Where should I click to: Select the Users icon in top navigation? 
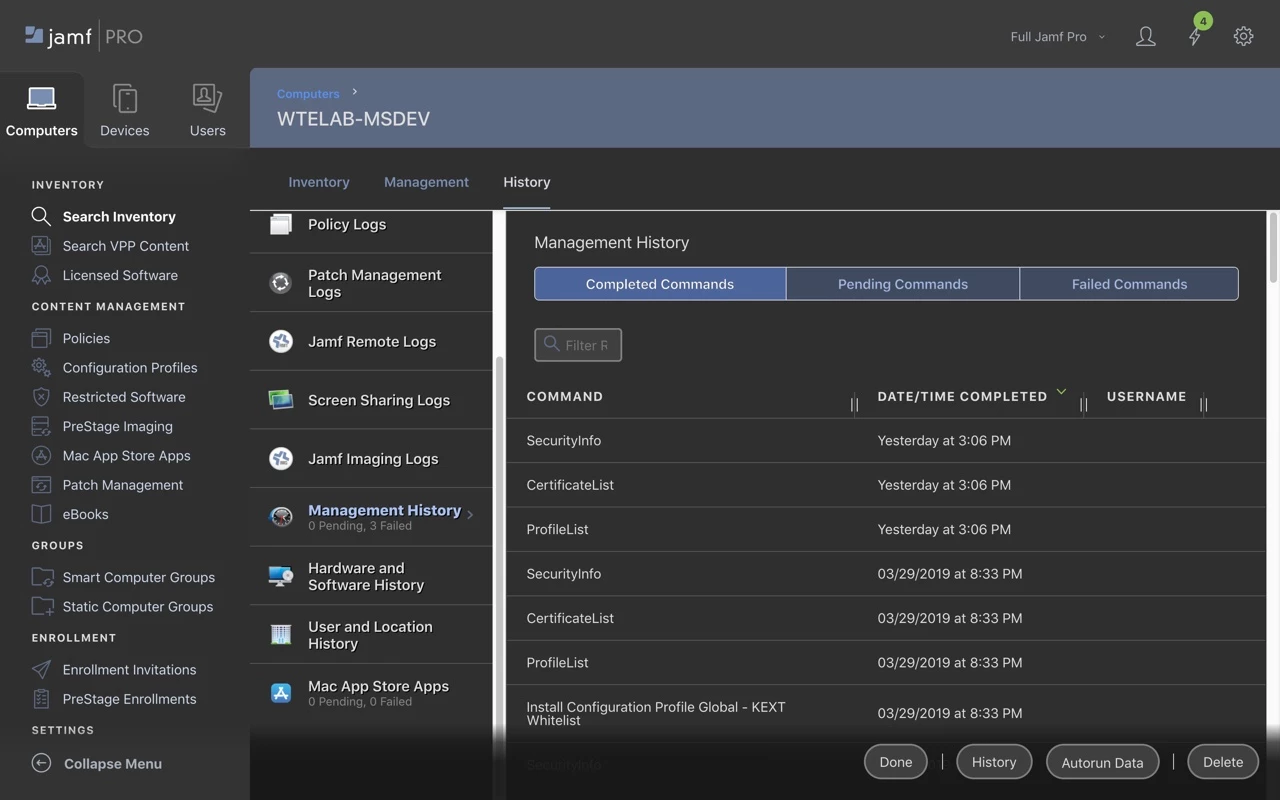coord(207,98)
